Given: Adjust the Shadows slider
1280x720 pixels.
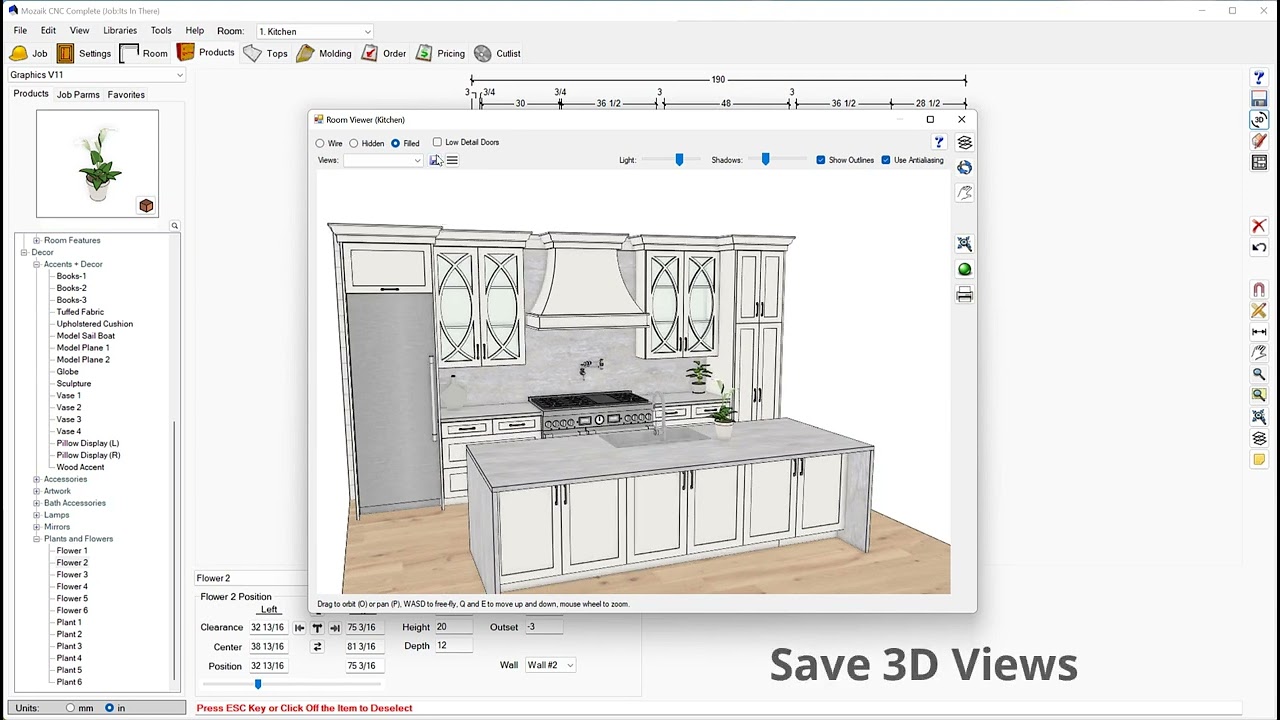Looking at the screenshot, I should click(766, 160).
